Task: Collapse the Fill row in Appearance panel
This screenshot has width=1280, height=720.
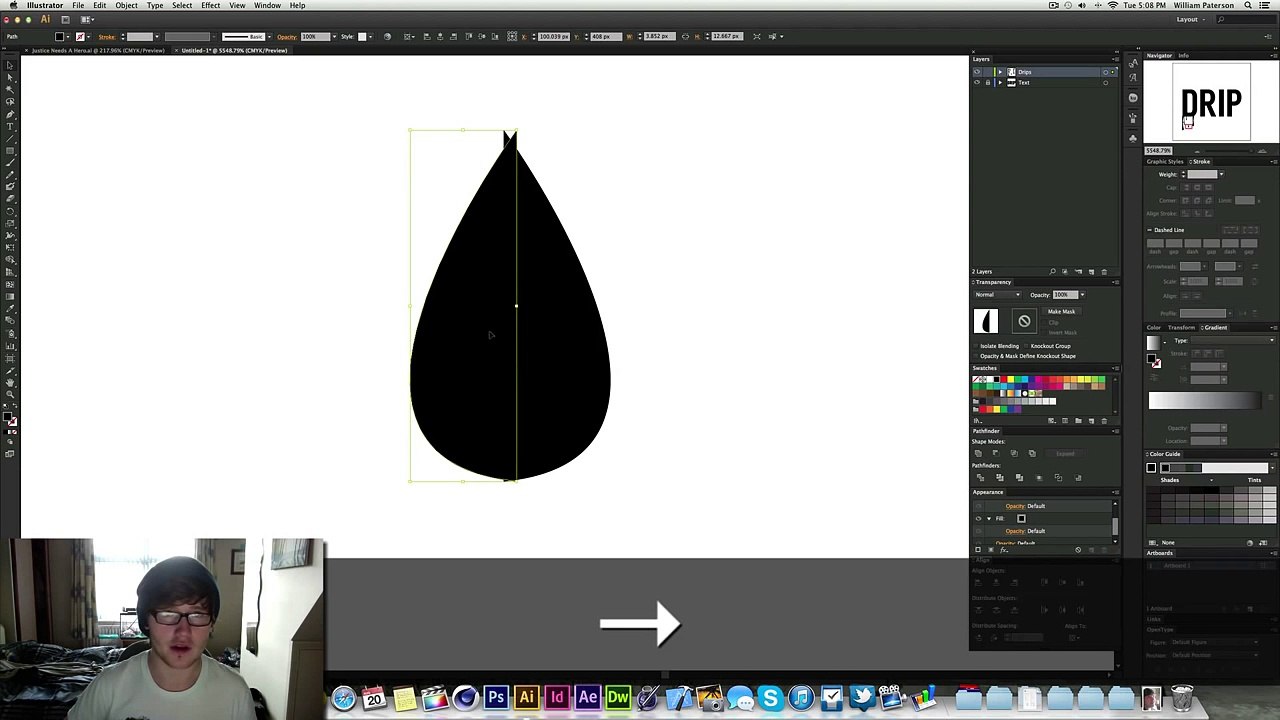Action: (989, 519)
